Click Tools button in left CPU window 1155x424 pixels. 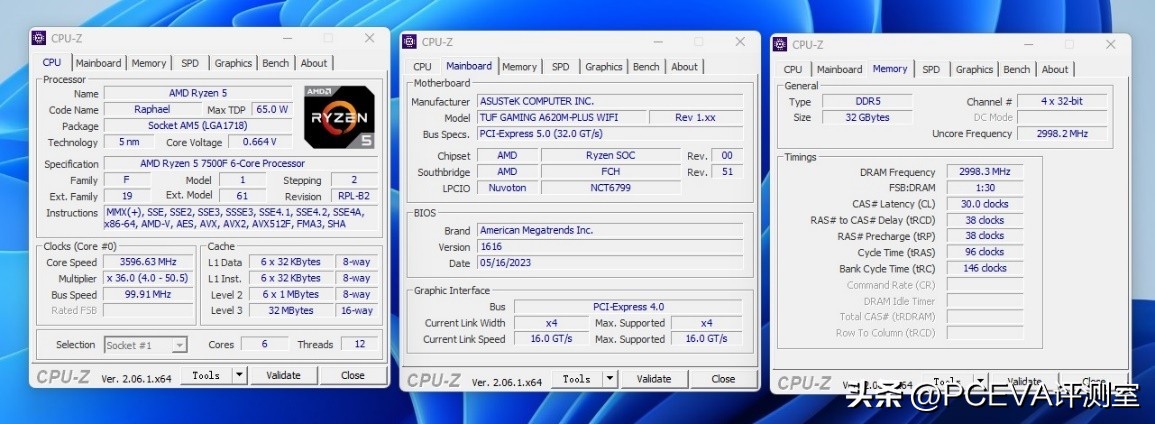click(206, 376)
